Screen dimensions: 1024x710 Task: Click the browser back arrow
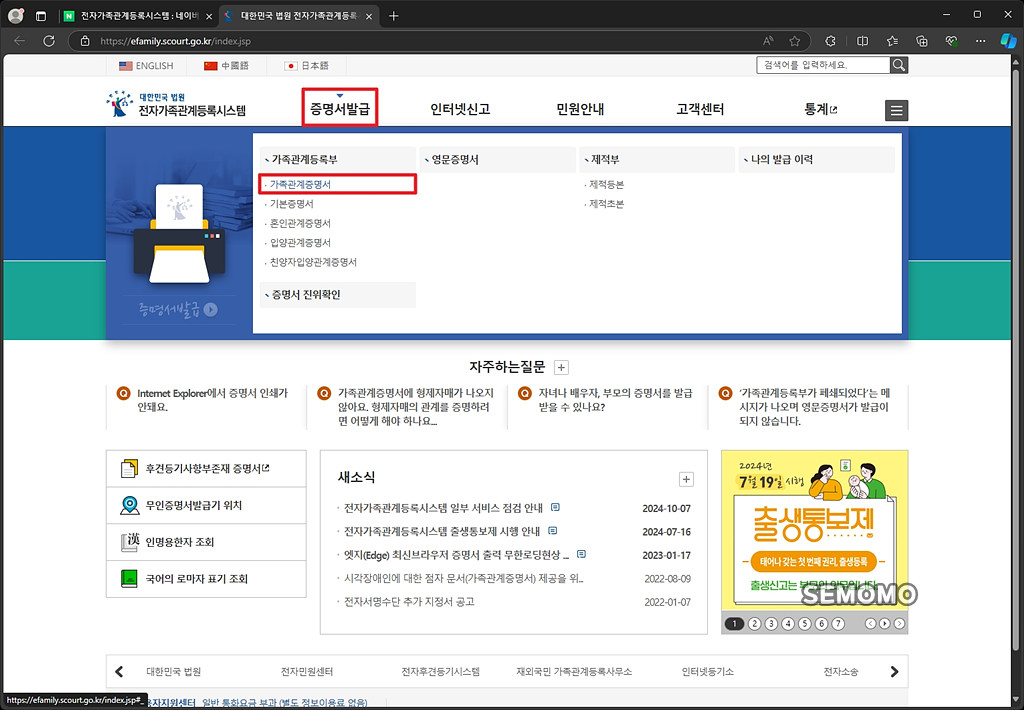click(x=20, y=40)
